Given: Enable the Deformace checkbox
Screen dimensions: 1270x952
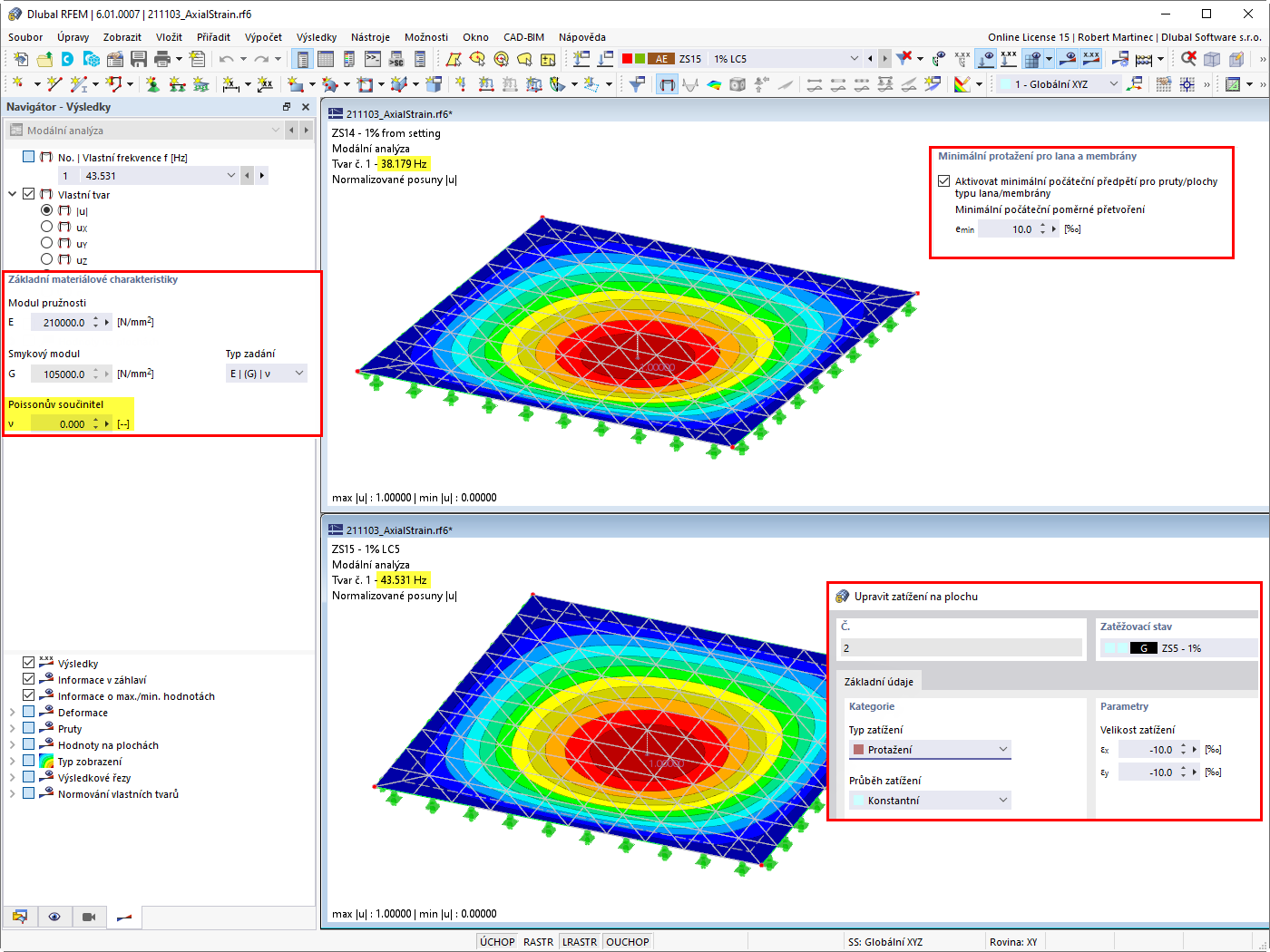Looking at the screenshot, I should coord(29,712).
